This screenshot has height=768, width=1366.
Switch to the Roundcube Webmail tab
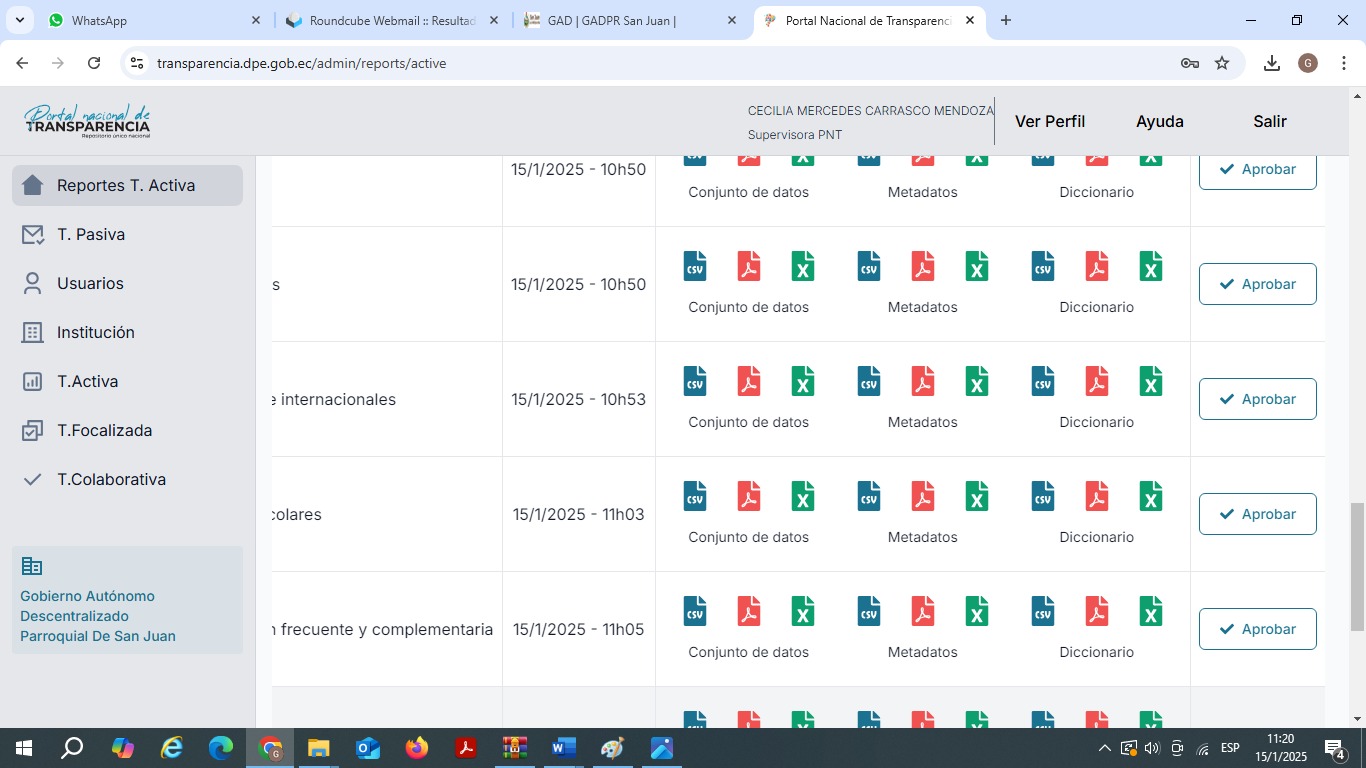point(392,20)
